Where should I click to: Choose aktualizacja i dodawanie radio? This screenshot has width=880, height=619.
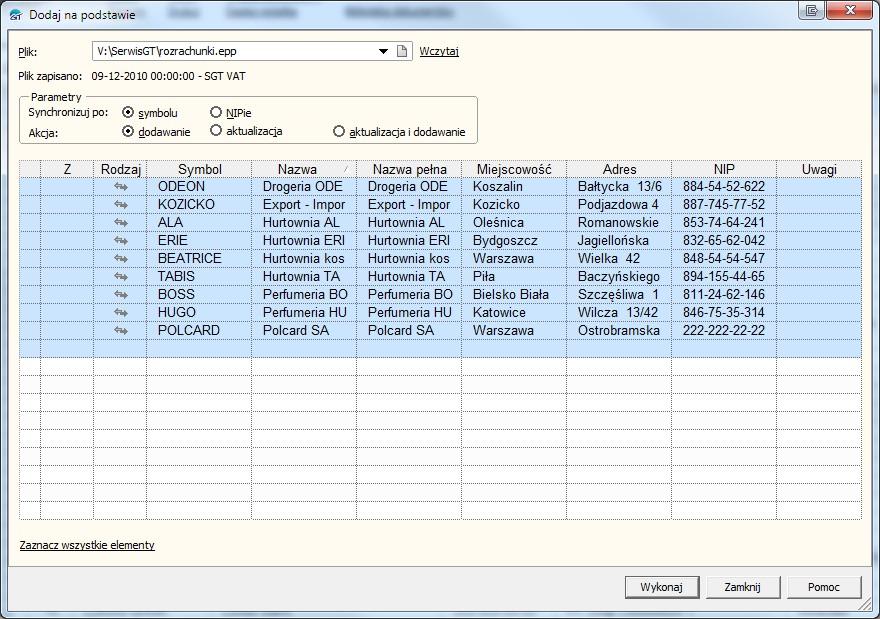click(x=338, y=131)
